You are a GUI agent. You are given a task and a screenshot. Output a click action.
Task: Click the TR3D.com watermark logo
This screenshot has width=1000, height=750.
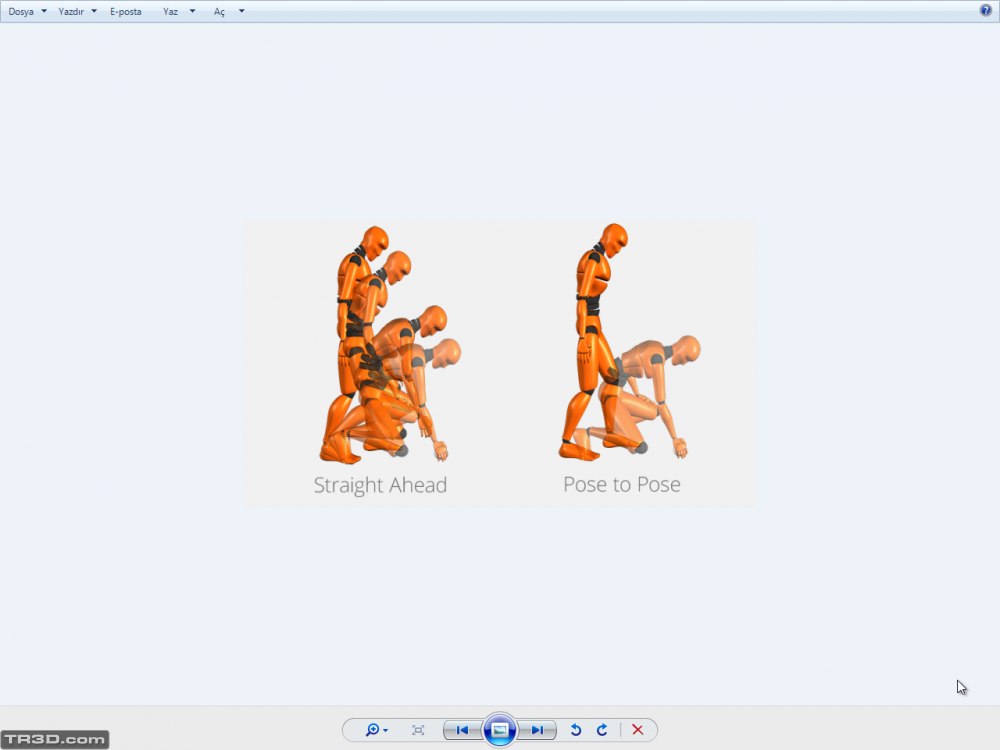[x=55, y=740]
